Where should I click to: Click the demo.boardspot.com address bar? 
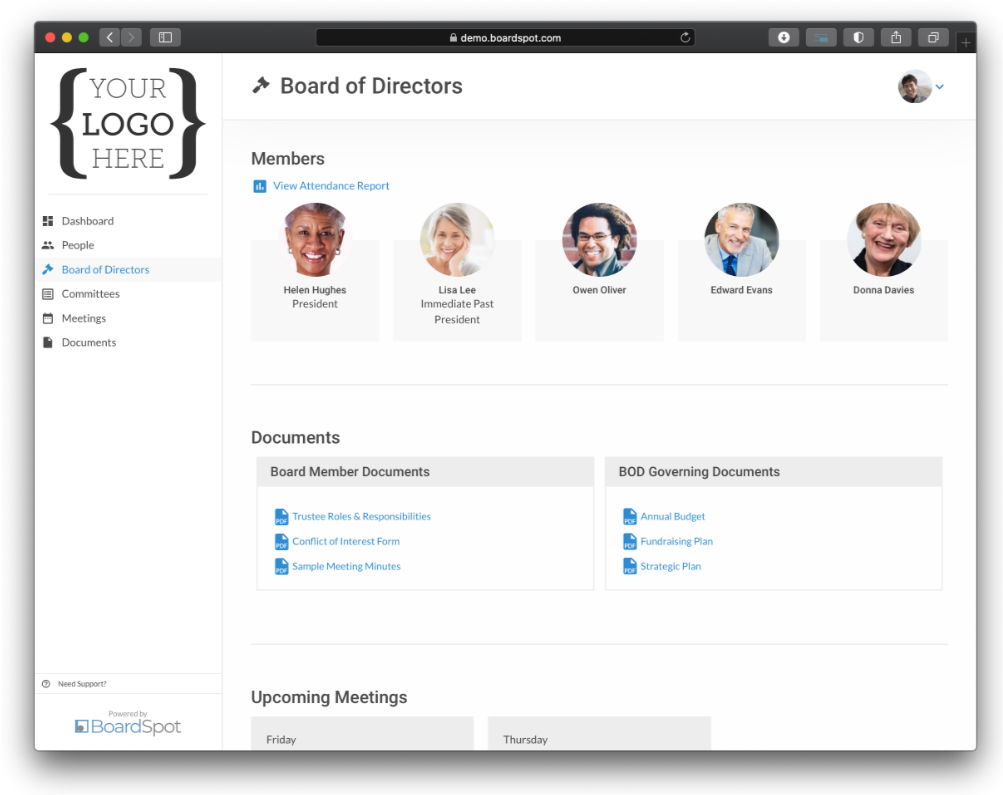tap(505, 38)
